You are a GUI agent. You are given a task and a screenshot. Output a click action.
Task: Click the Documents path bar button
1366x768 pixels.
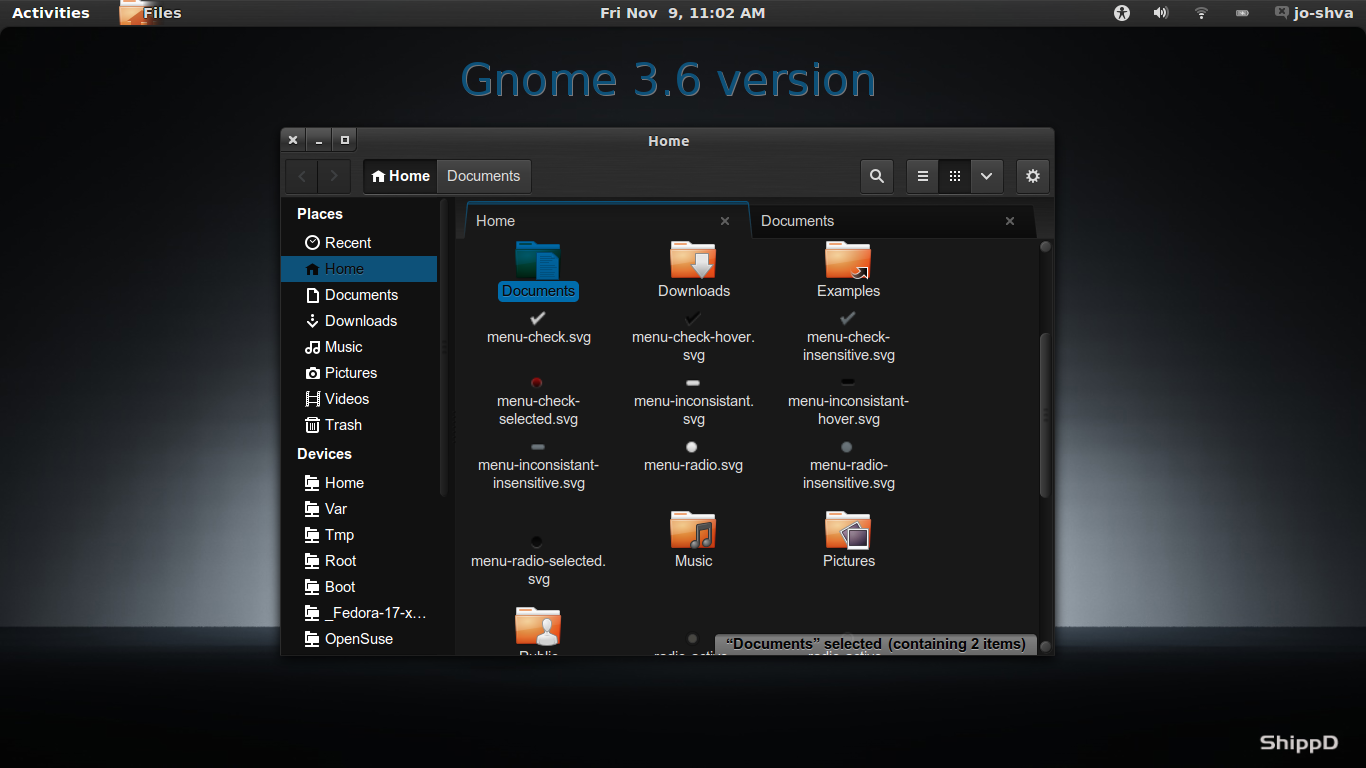click(x=484, y=176)
